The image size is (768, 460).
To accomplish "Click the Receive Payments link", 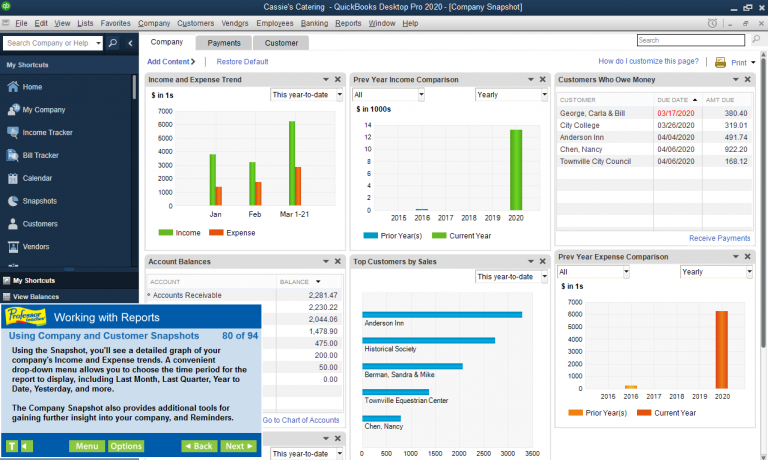I will click(720, 238).
